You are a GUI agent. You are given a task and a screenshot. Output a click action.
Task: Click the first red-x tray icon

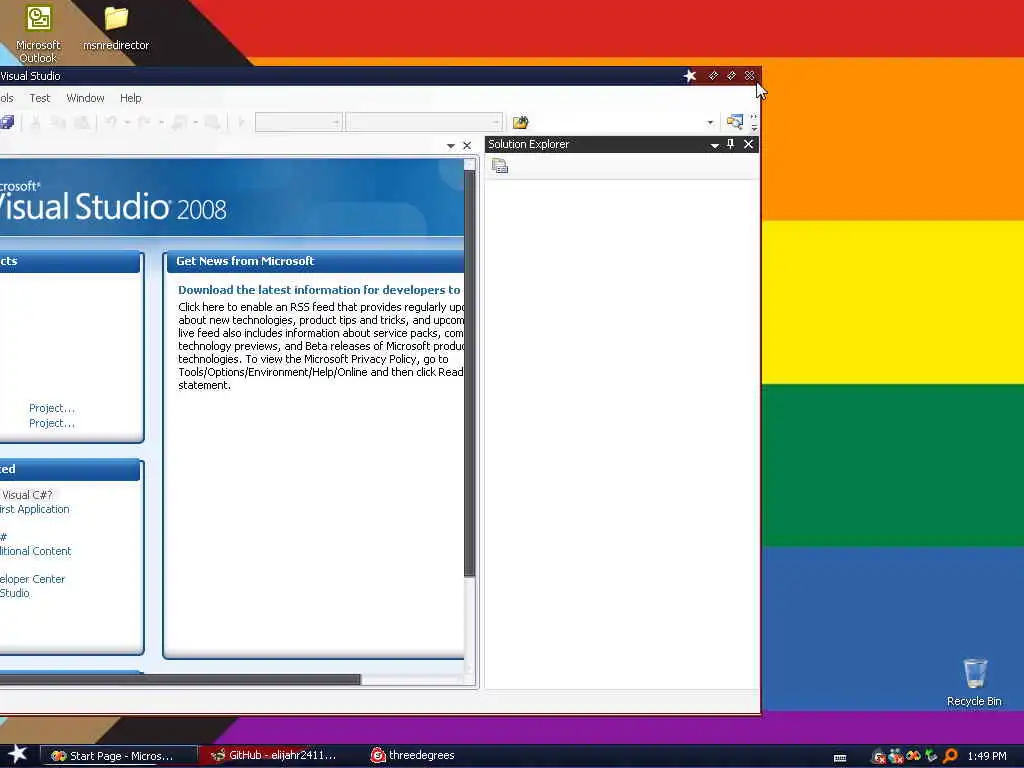[879, 756]
